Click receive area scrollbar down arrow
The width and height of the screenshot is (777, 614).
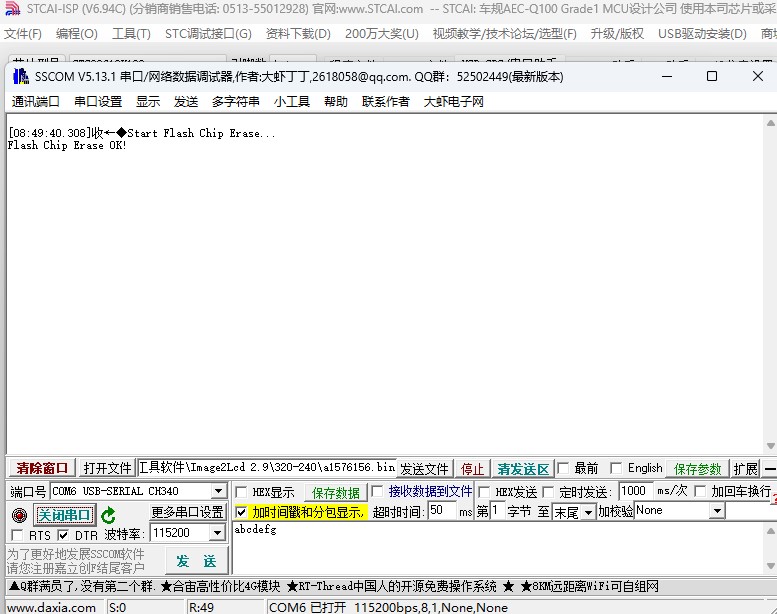(771, 446)
